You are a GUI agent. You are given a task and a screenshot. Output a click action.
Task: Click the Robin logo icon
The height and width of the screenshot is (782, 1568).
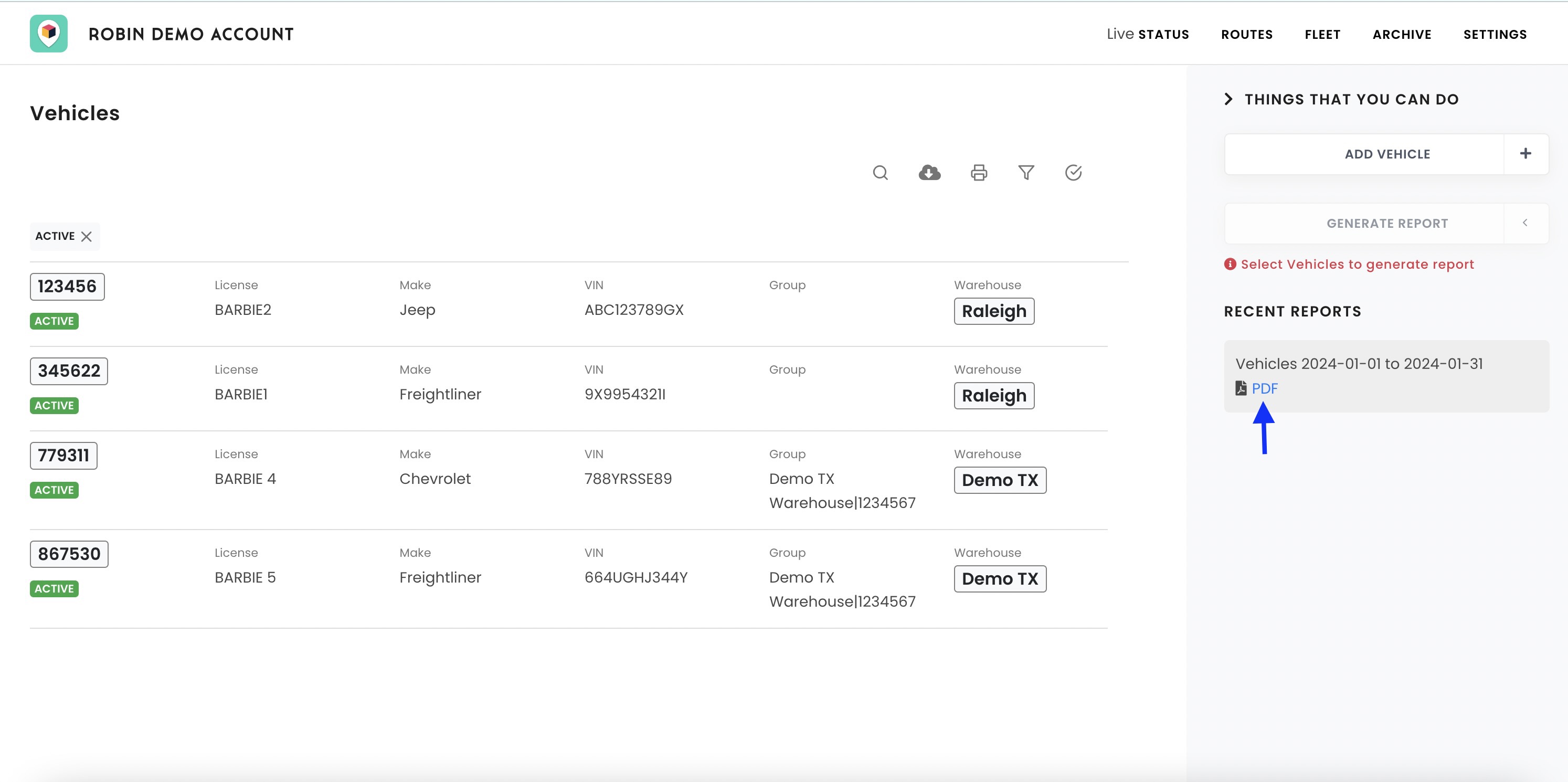(49, 34)
